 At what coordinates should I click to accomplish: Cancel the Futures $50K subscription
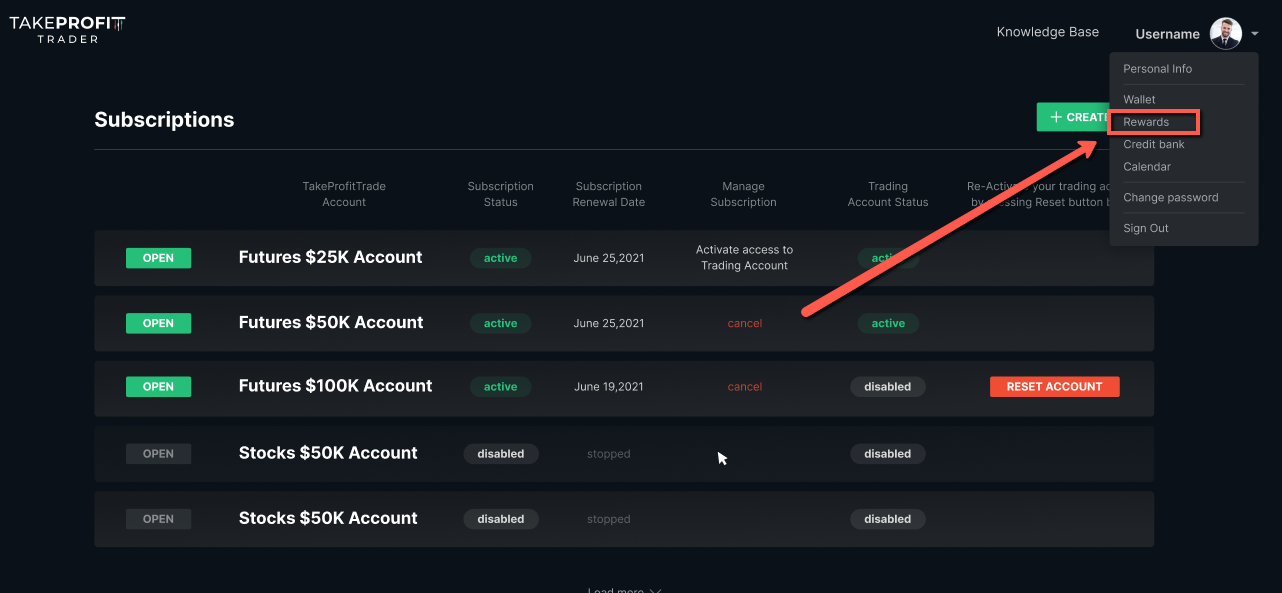click(744, 323)
